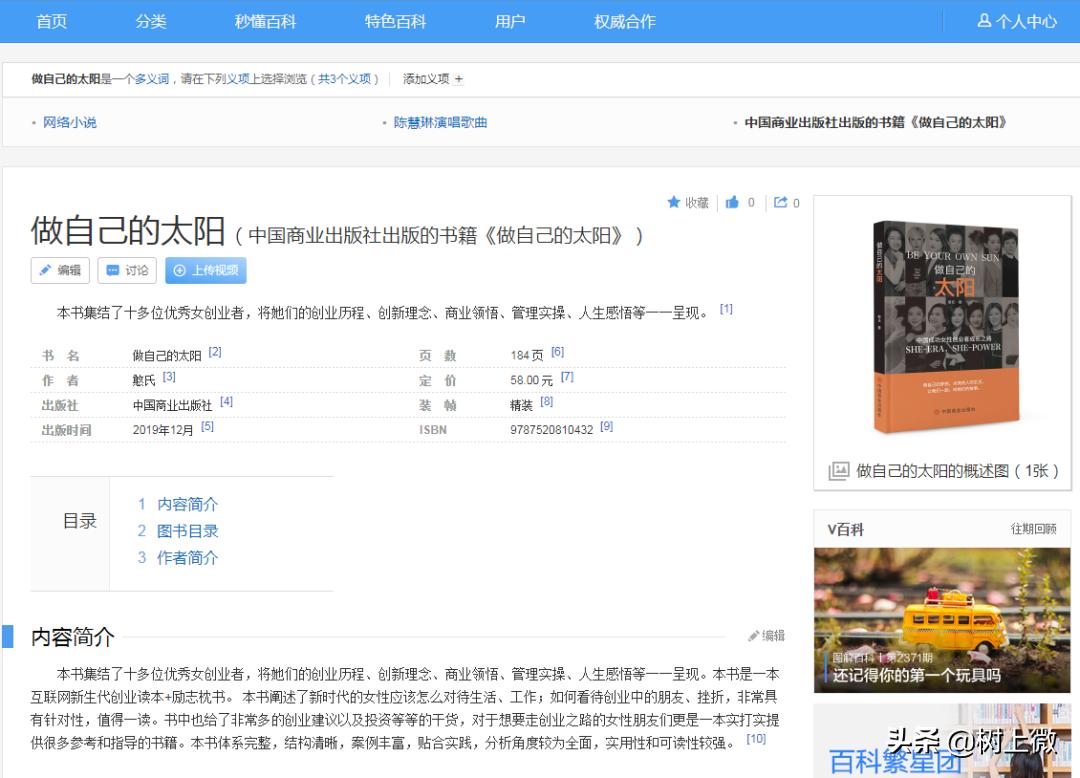Image resolution: width=1080 pixels, height=778 pixels.
Task: Jump to 图书目录 from the 目录 list
Action: click(188, 530)
